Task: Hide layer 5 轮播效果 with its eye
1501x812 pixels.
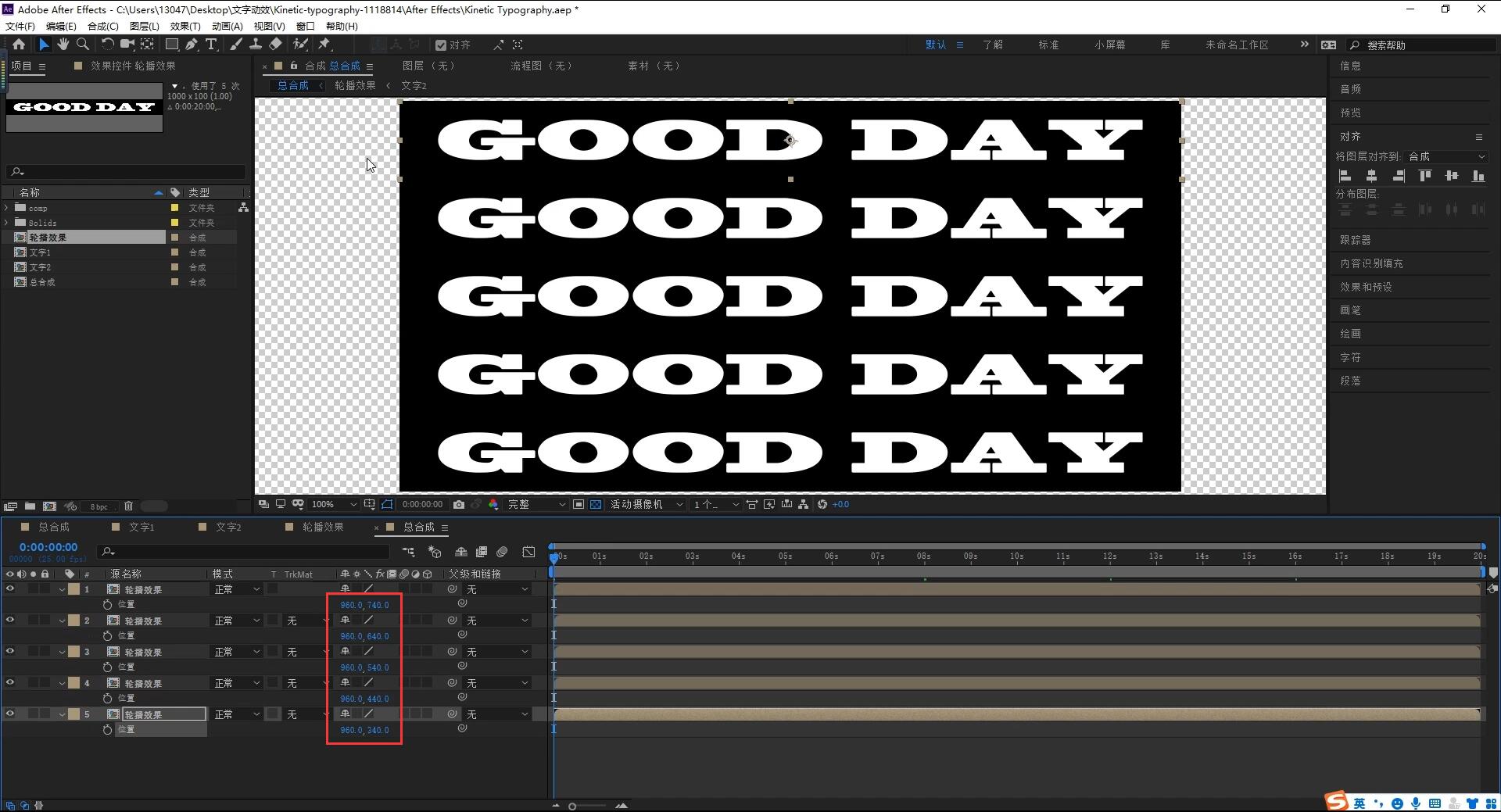Action: pos(10,714)
